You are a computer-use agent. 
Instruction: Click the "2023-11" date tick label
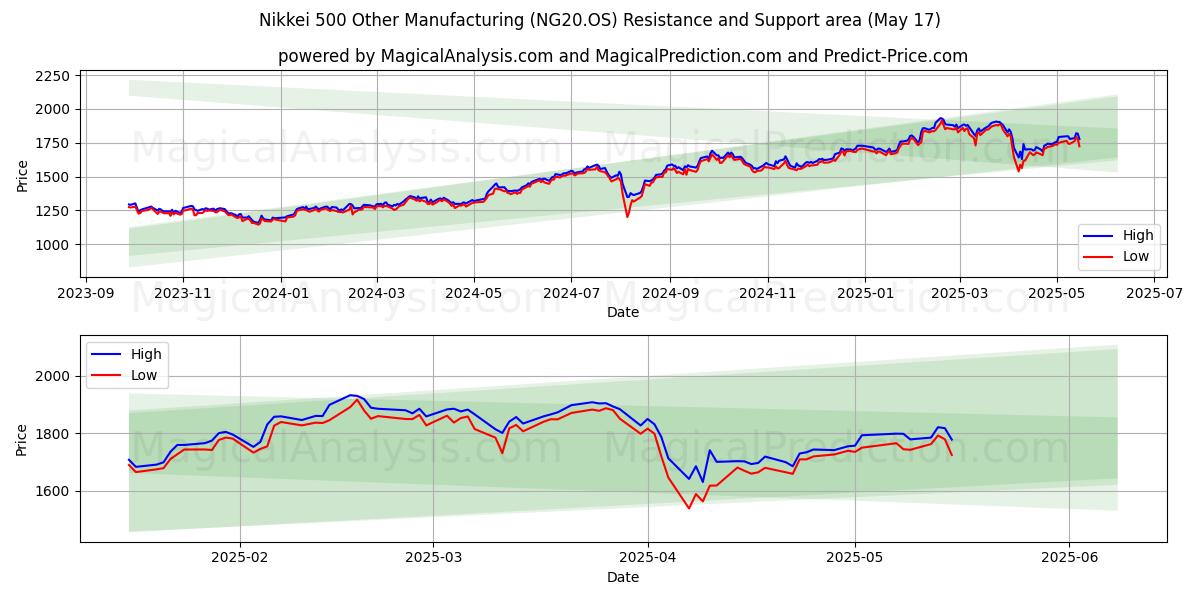coord(182,294)
